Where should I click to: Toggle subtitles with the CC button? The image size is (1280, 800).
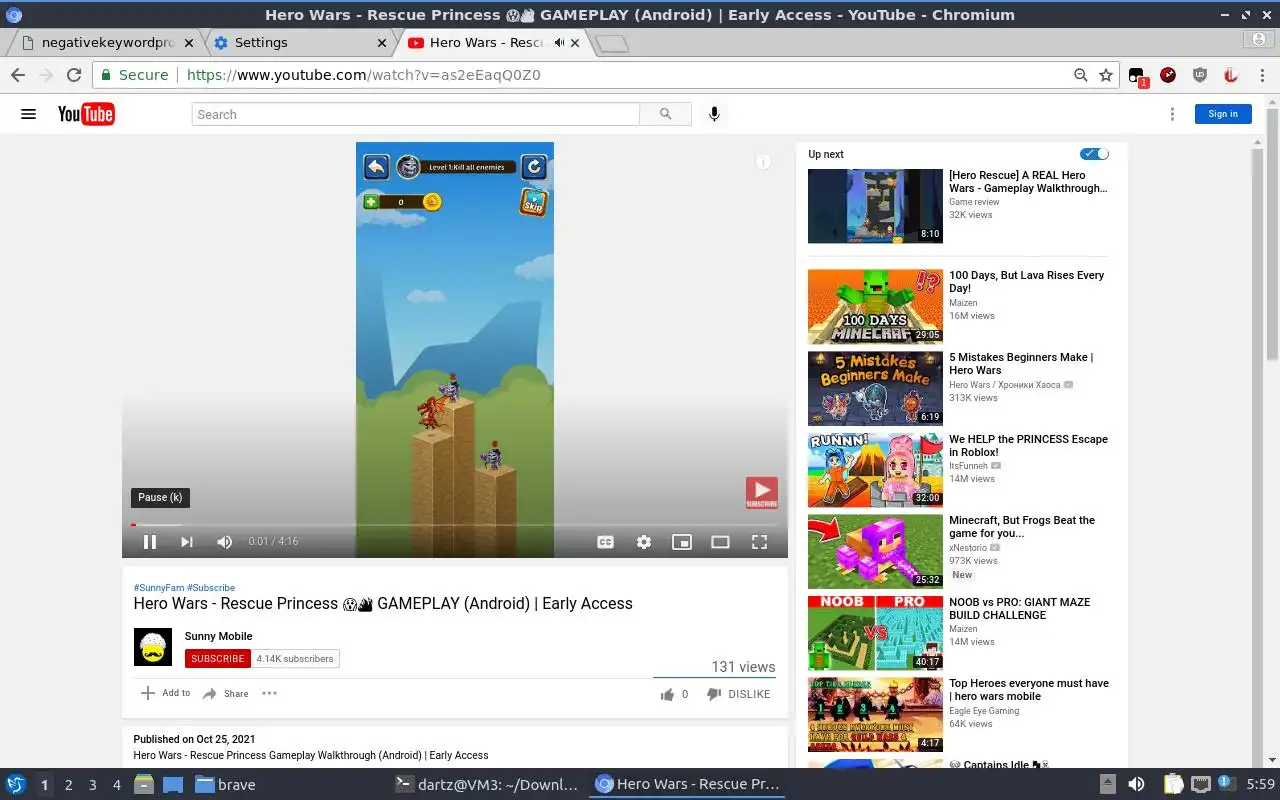[x=605, y=542]
